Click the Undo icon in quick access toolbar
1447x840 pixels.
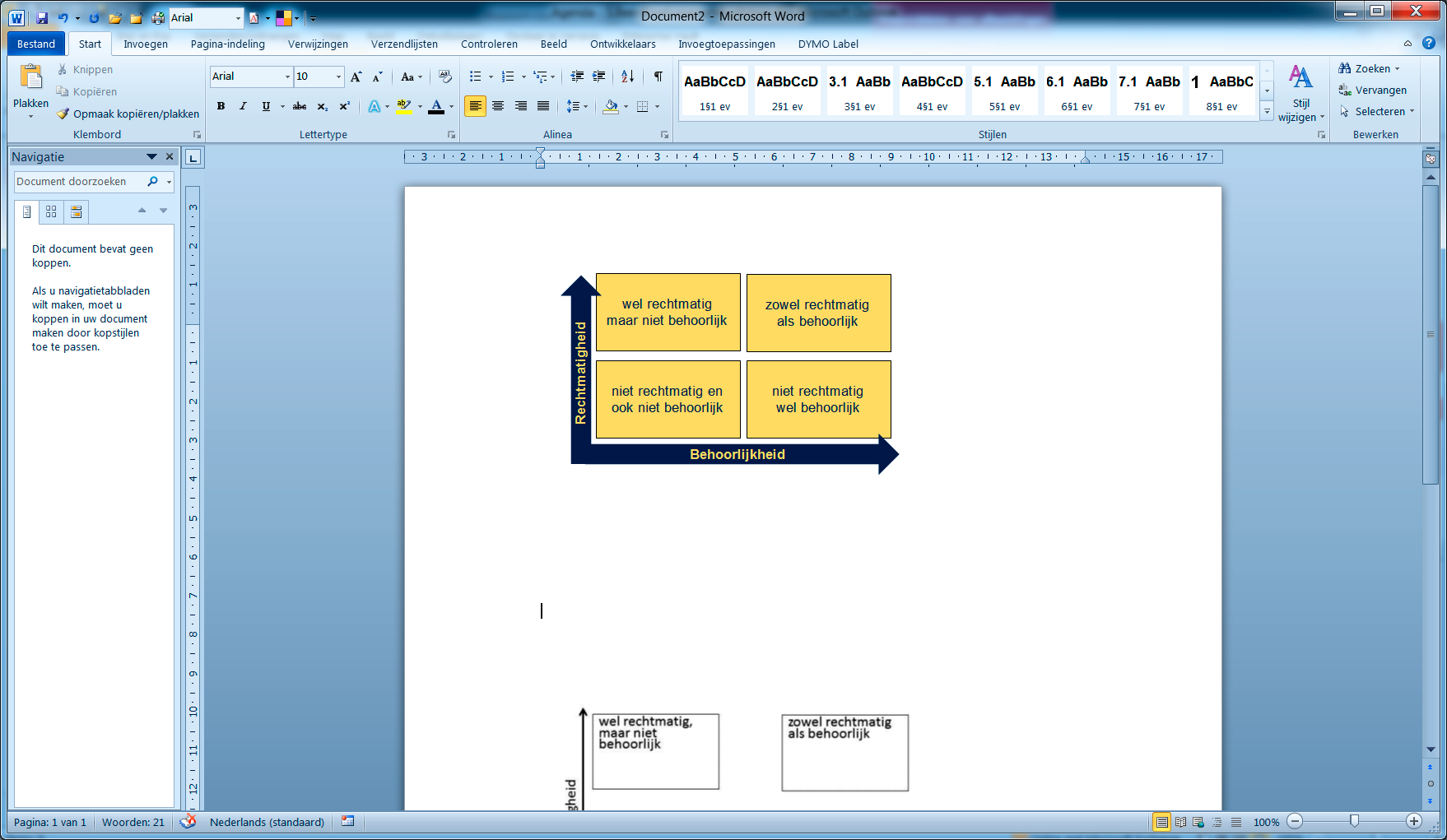point(63,17)
